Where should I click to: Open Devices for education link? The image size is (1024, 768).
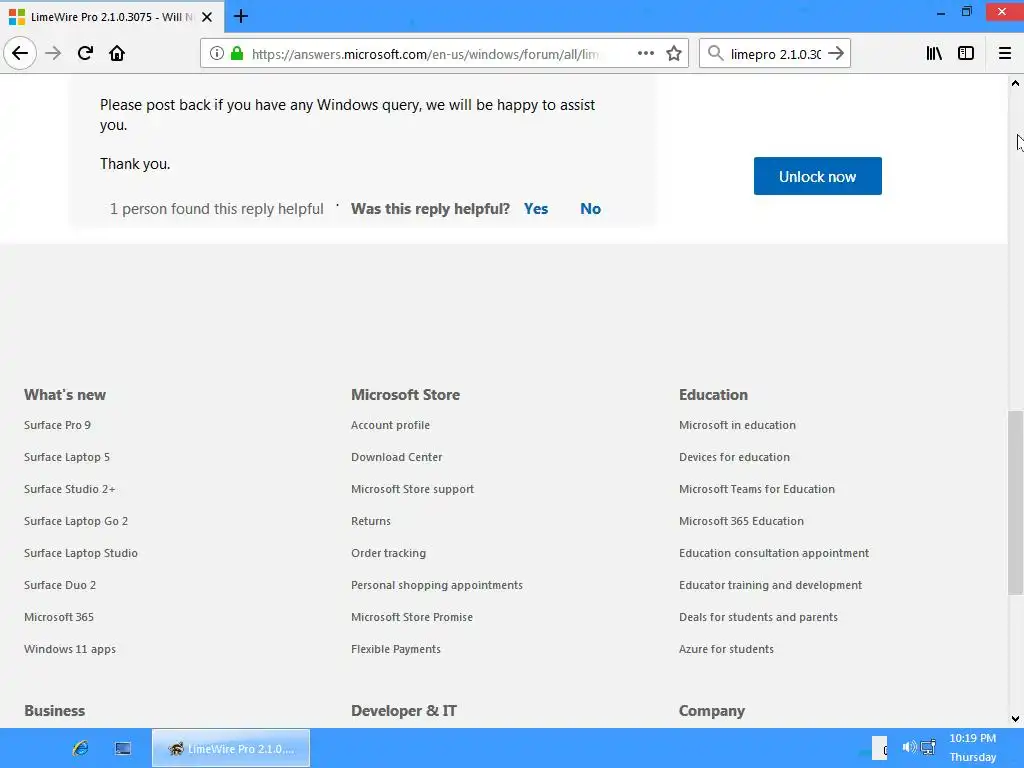pyautogui.click(x=734, y=457)
